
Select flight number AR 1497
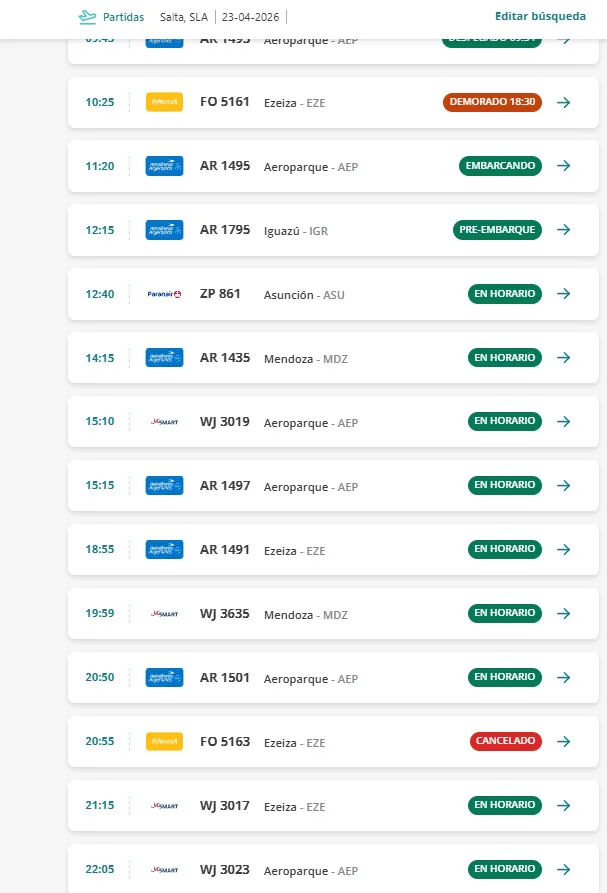(225, 486)
